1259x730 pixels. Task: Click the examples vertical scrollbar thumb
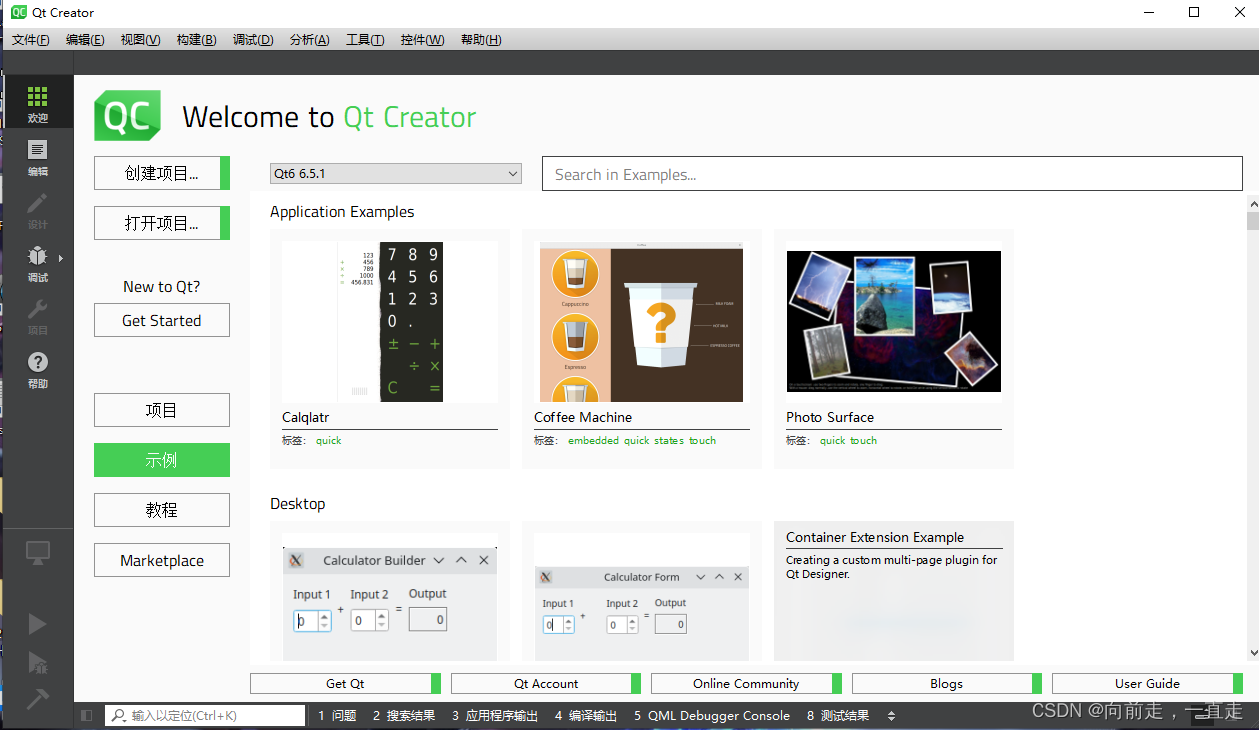pyautogui.click(x=1253, y=221)
